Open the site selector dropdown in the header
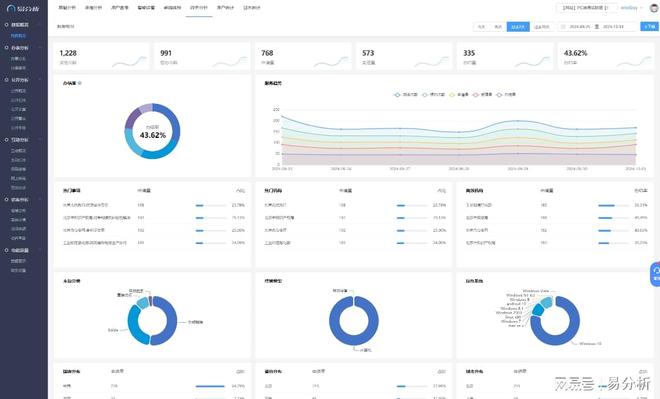This screenshot has width=660, height=399. click(586, 8)
